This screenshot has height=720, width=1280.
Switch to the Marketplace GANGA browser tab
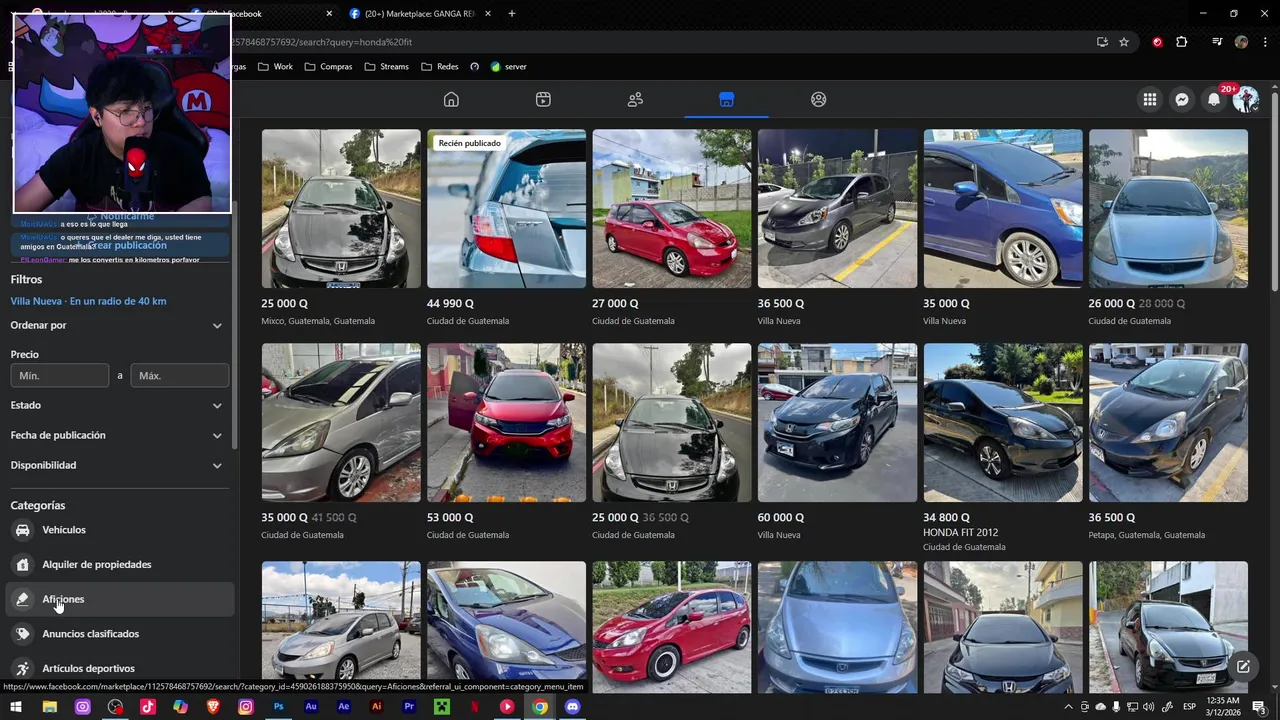click(x=422, y=14)
